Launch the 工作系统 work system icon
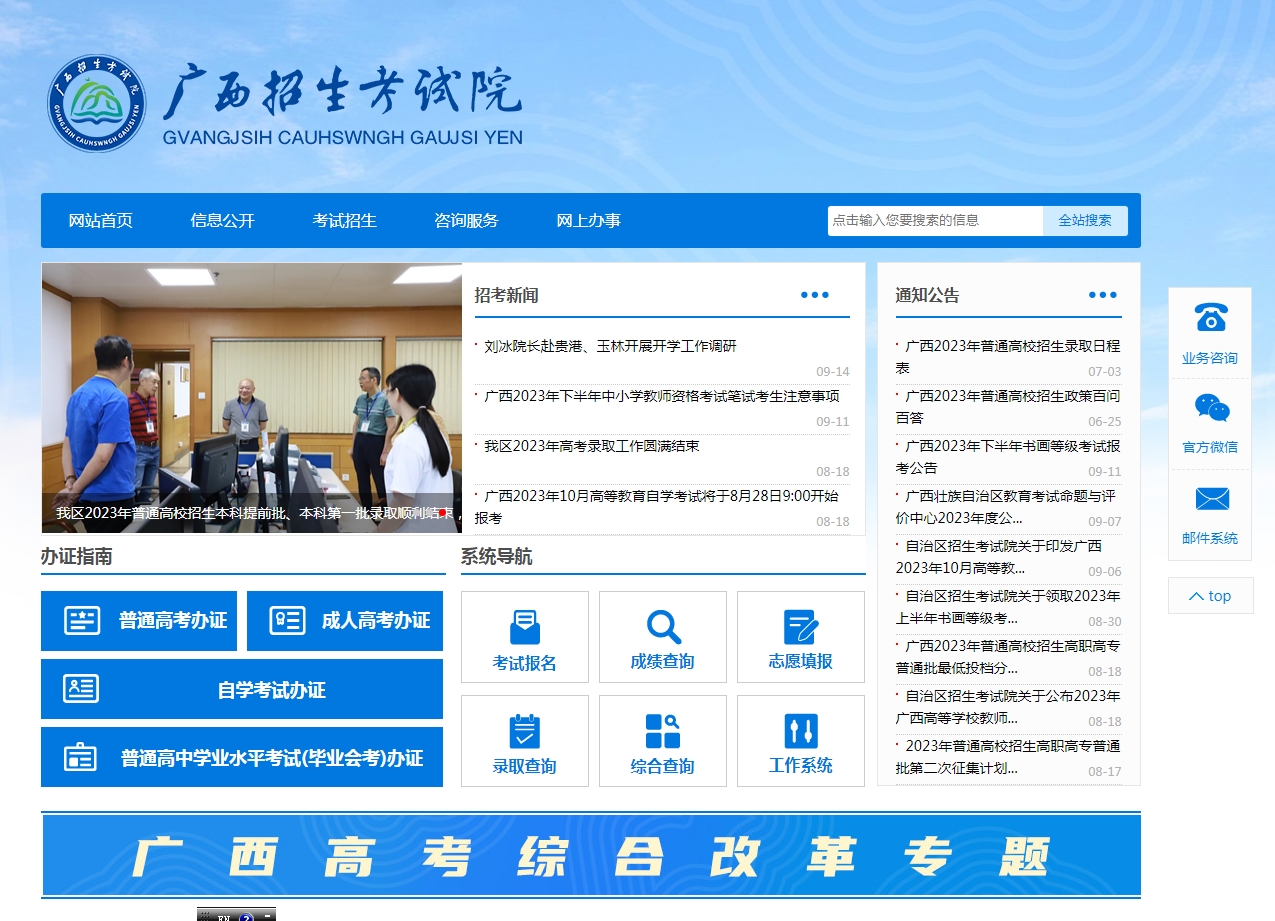The image size is (1275, 921). pyautogui.click(x=800, y=741)
